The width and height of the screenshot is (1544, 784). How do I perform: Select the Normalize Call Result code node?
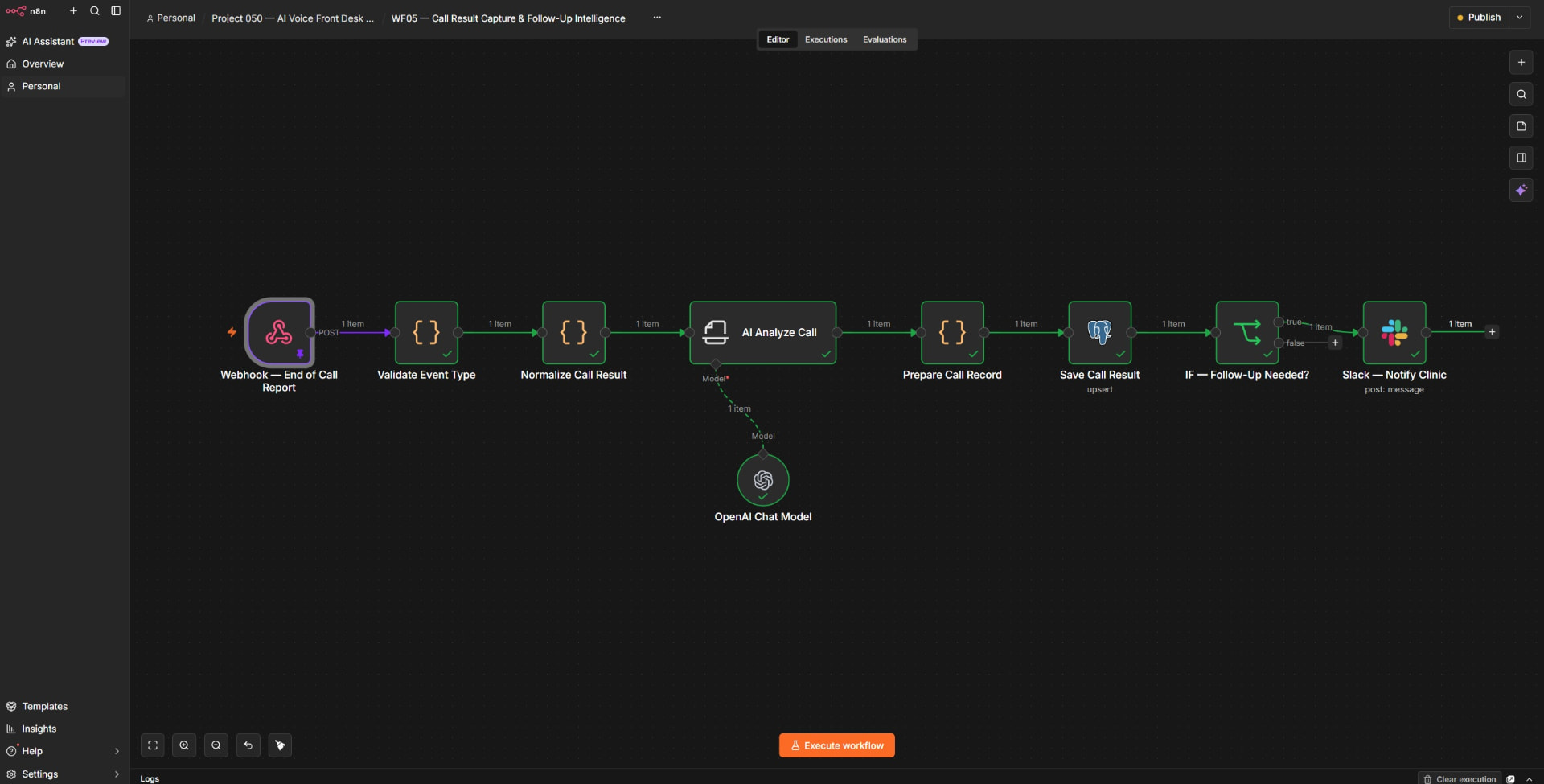573,332
